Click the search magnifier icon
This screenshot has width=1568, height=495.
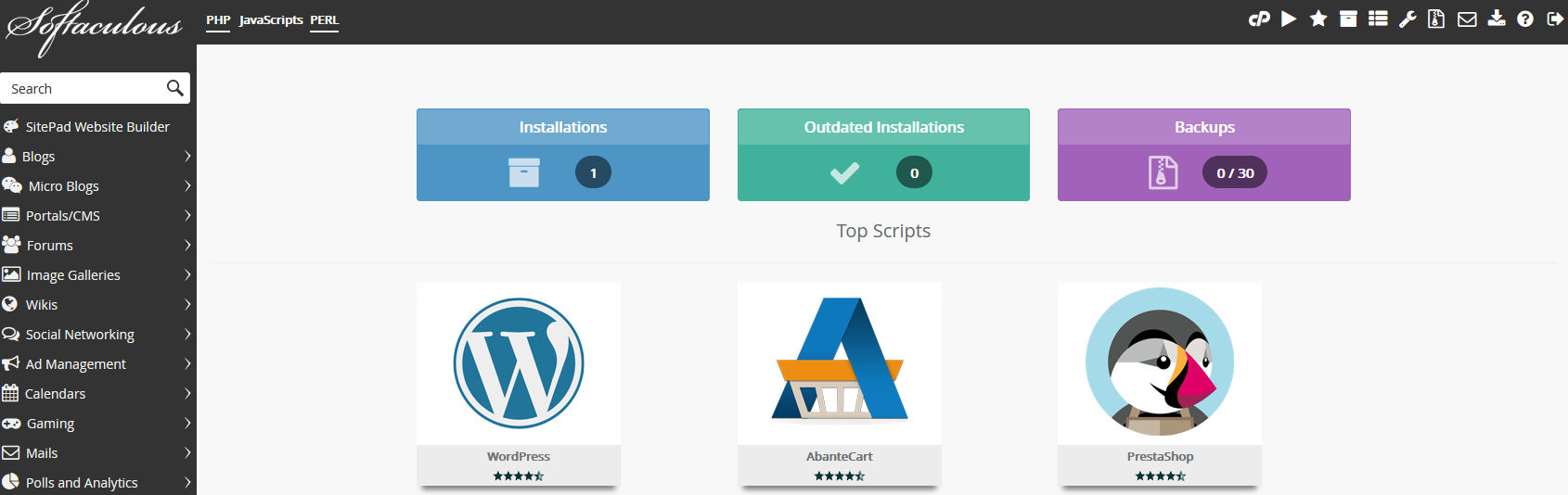coord(174,88)
